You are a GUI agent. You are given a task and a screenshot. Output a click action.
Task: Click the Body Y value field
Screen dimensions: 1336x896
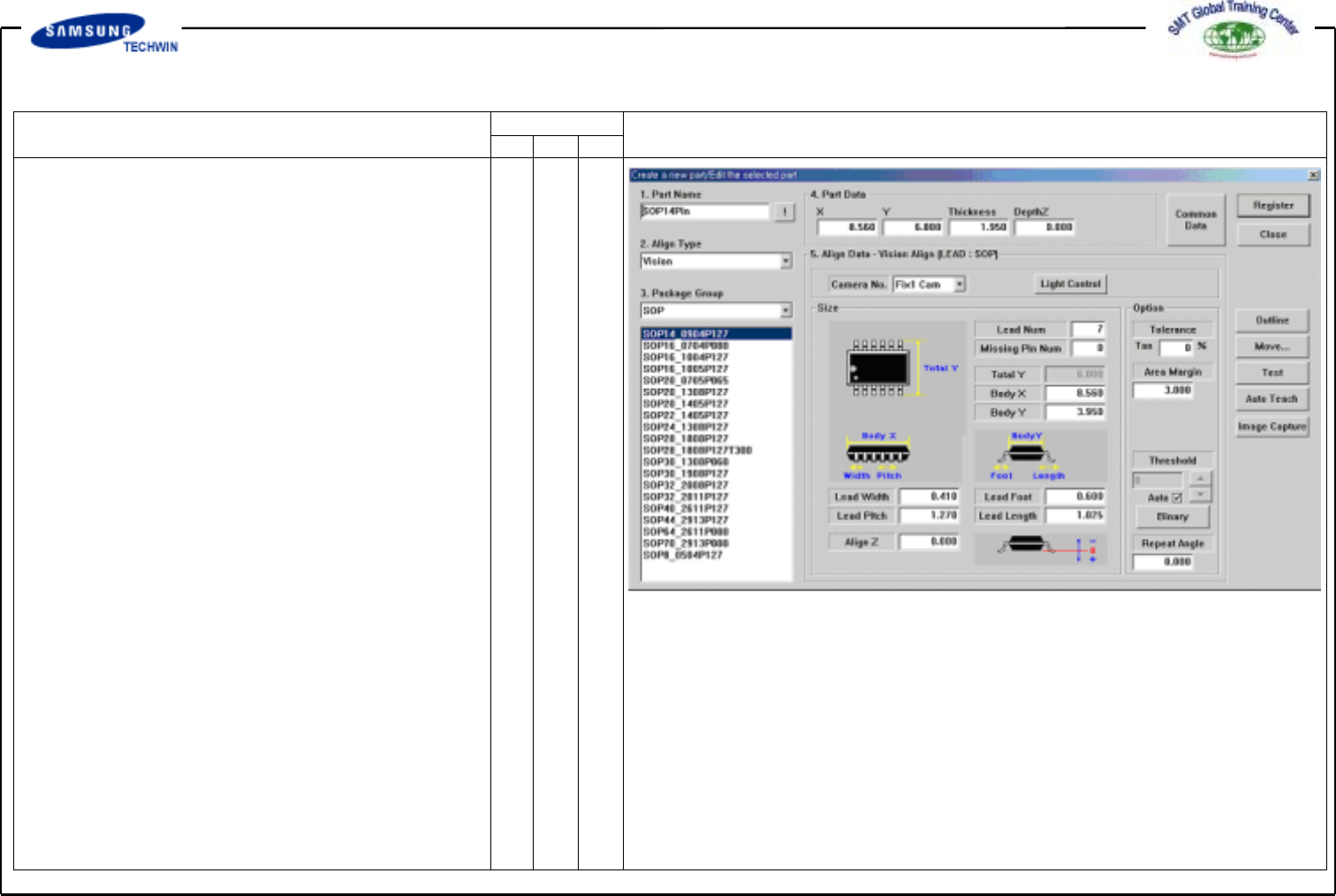1075,413
